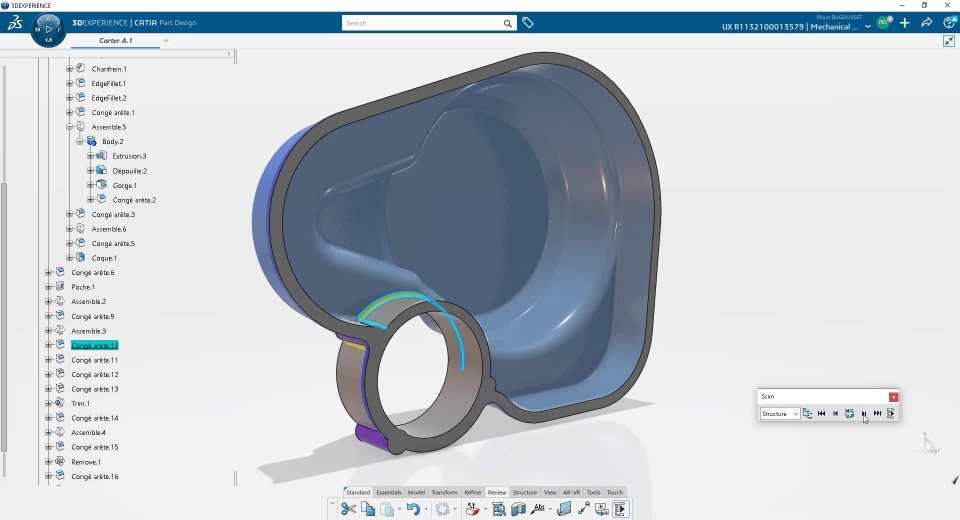Image resolution: width=960 pixels, height=520 pixels.
Task: Switch to the Model tab
Action: point(416,492)
